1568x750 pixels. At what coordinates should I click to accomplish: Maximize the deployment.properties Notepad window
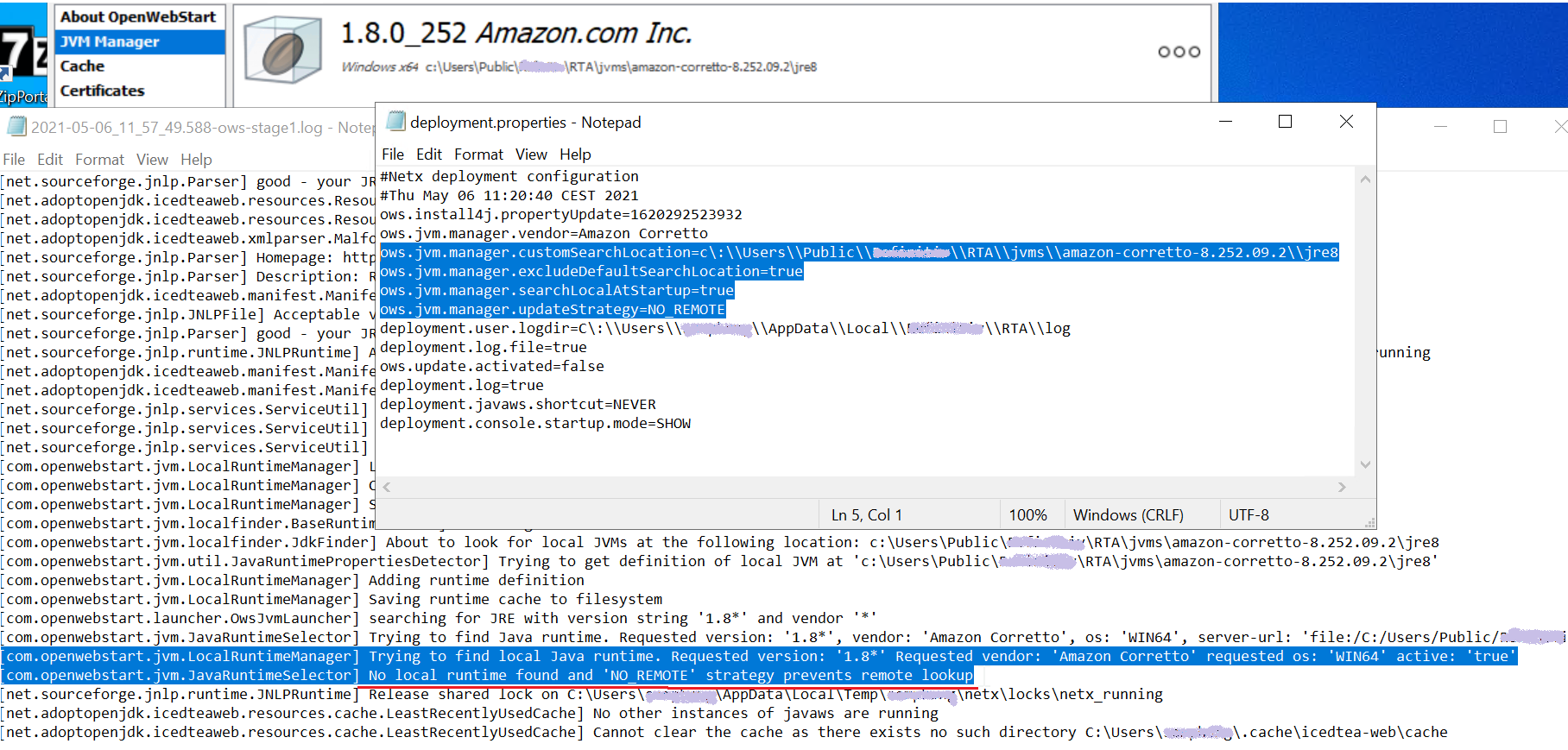point(1285,122)
